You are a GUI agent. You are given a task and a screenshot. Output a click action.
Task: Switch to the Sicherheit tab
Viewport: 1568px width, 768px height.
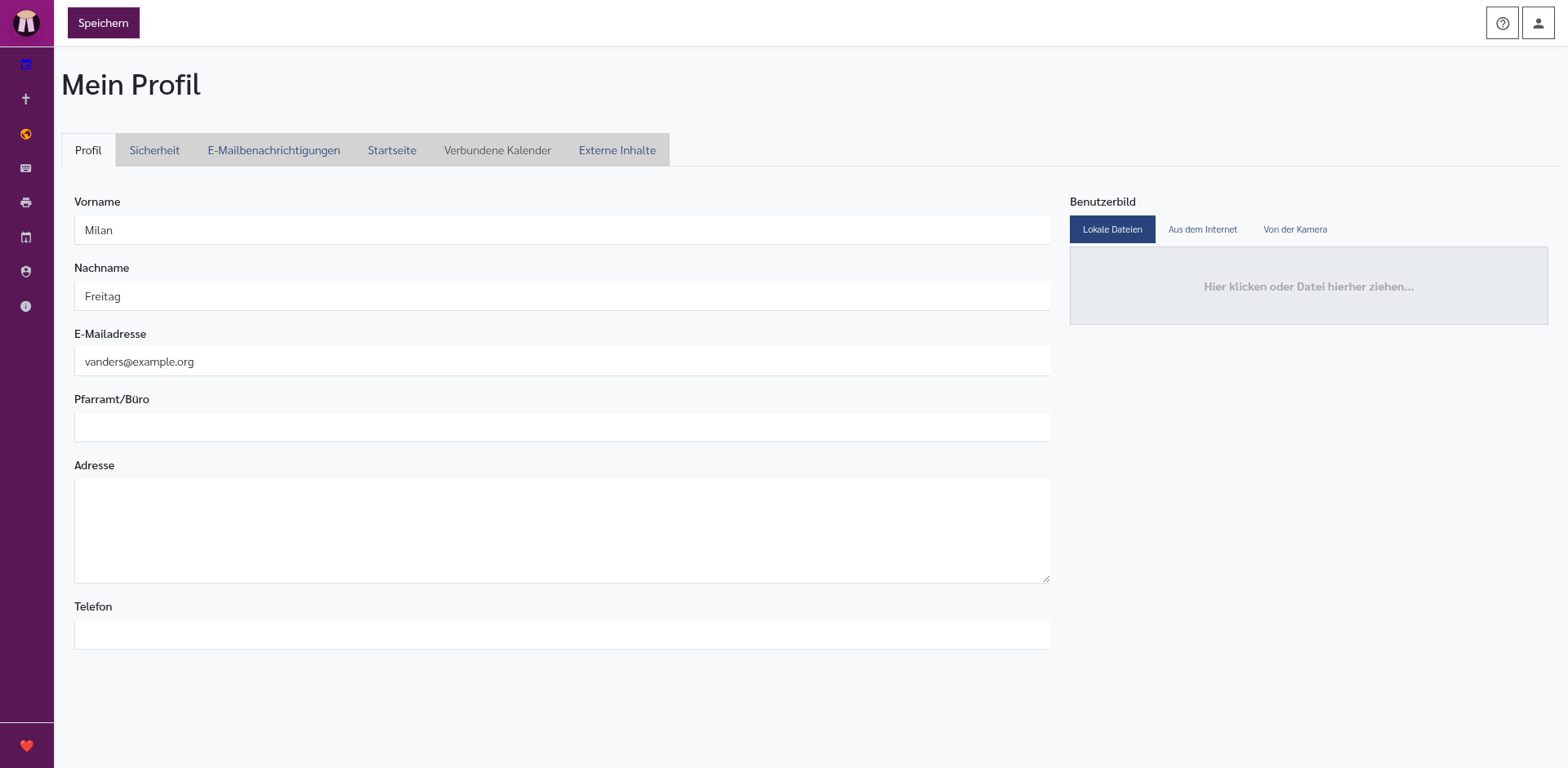154,150
